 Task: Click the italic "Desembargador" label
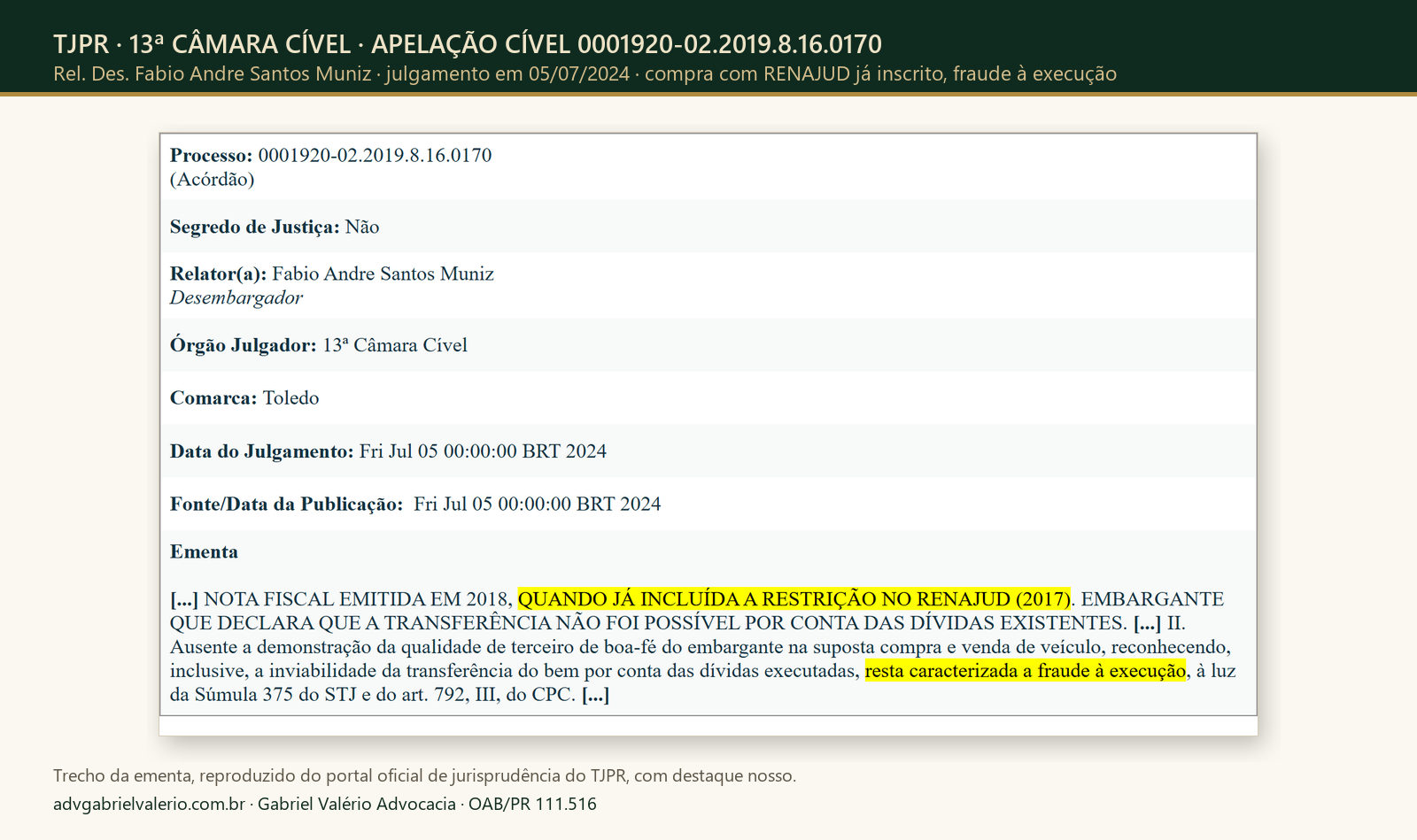tap(236, 297)
